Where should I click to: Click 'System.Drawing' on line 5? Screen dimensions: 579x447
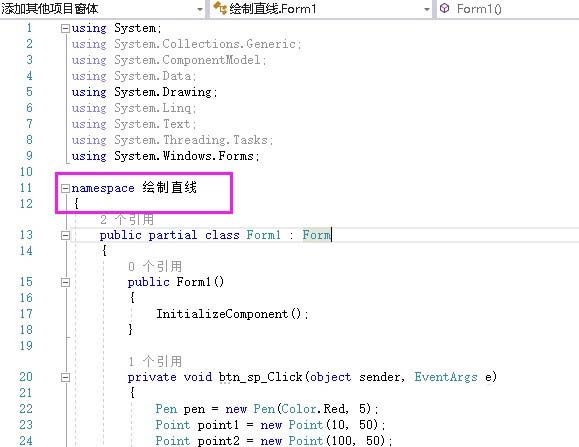[x=163, y=92]
